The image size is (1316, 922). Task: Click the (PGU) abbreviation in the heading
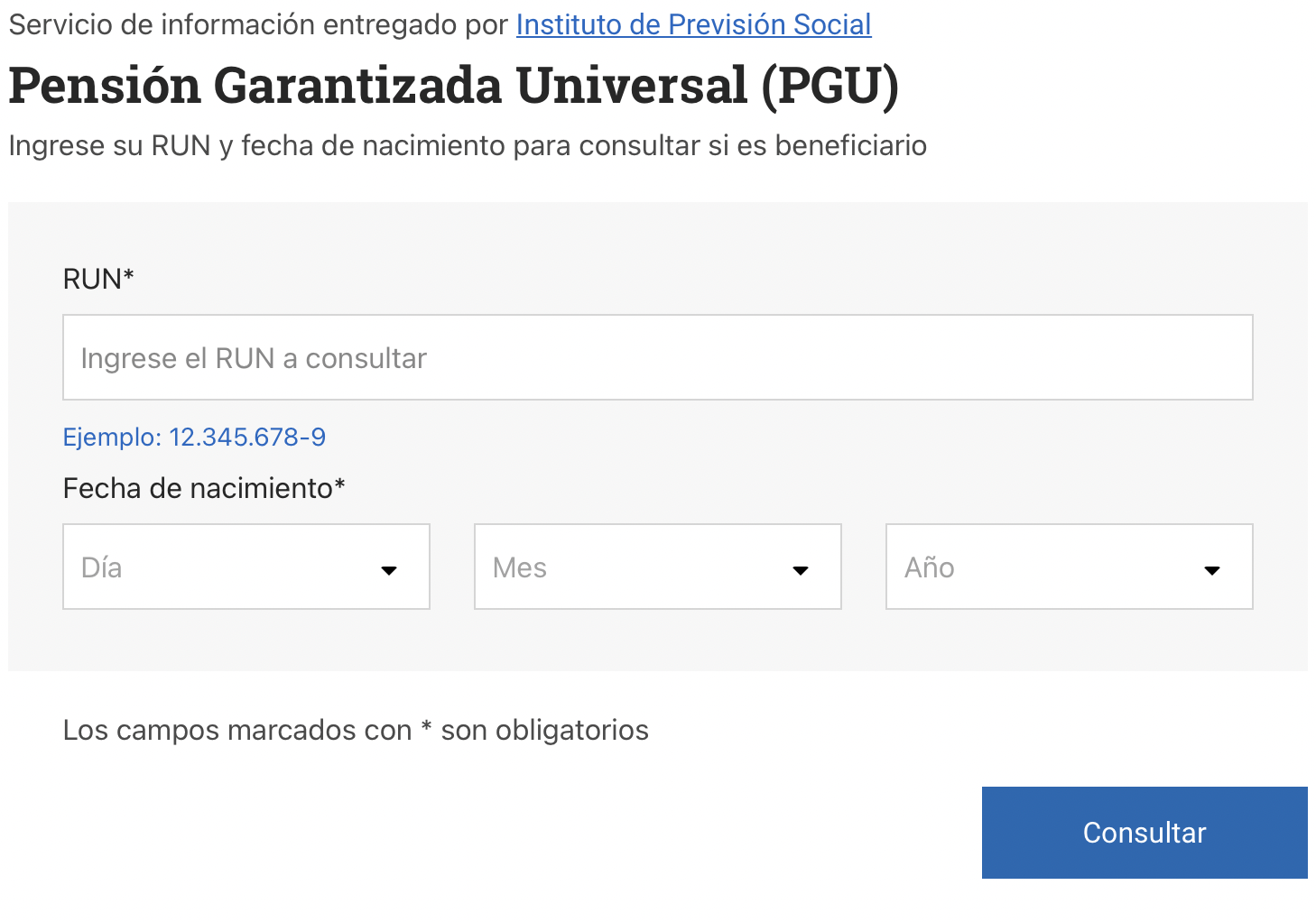click(x=830, y=86)
